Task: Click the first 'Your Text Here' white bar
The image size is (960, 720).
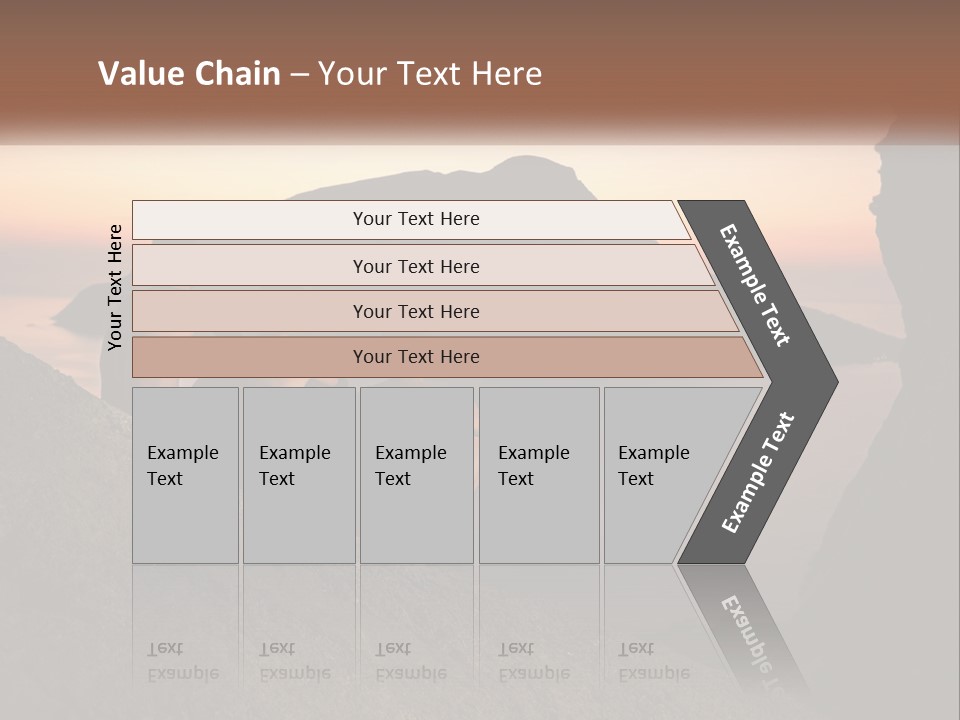Action: tap(411, 219)
